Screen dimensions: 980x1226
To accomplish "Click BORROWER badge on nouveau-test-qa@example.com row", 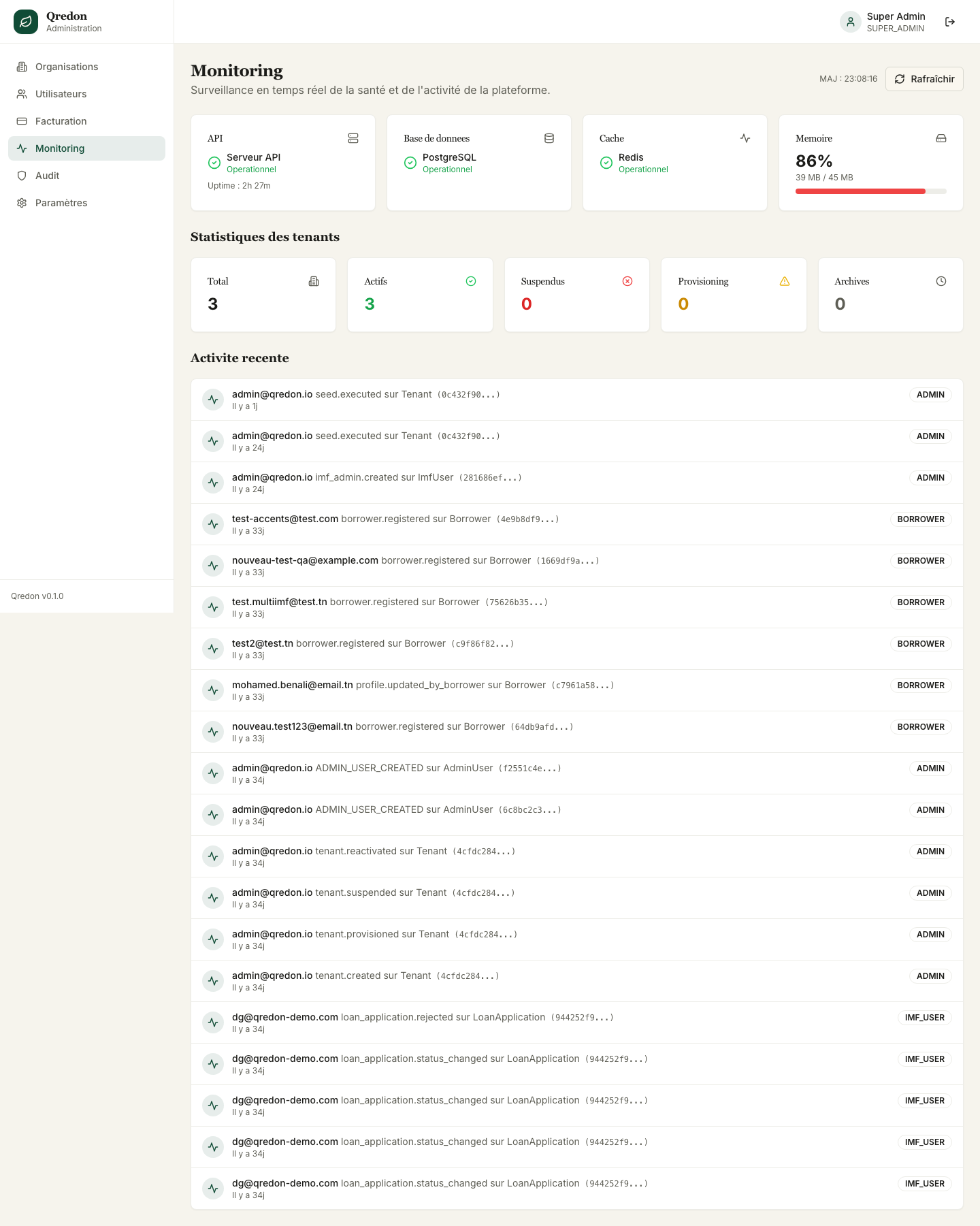I will click(x=921, y=561).
